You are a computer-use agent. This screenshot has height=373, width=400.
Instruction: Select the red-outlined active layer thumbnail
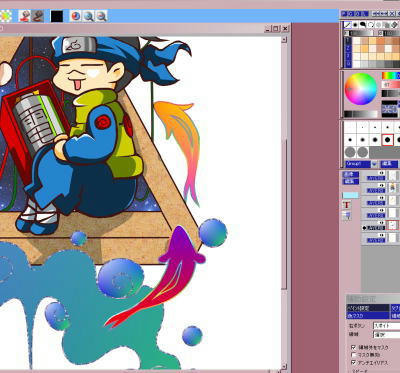394,225
